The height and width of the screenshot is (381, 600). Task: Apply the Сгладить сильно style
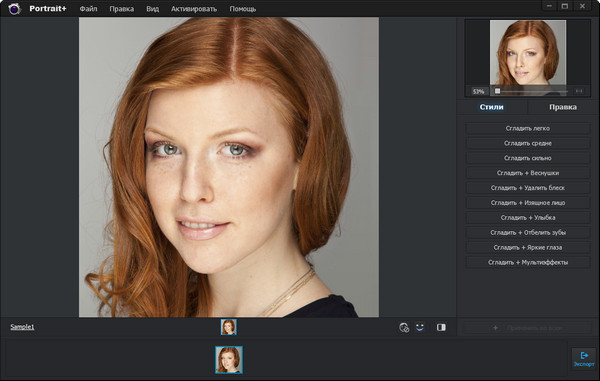pyautogui.click(x=528, y=158)
